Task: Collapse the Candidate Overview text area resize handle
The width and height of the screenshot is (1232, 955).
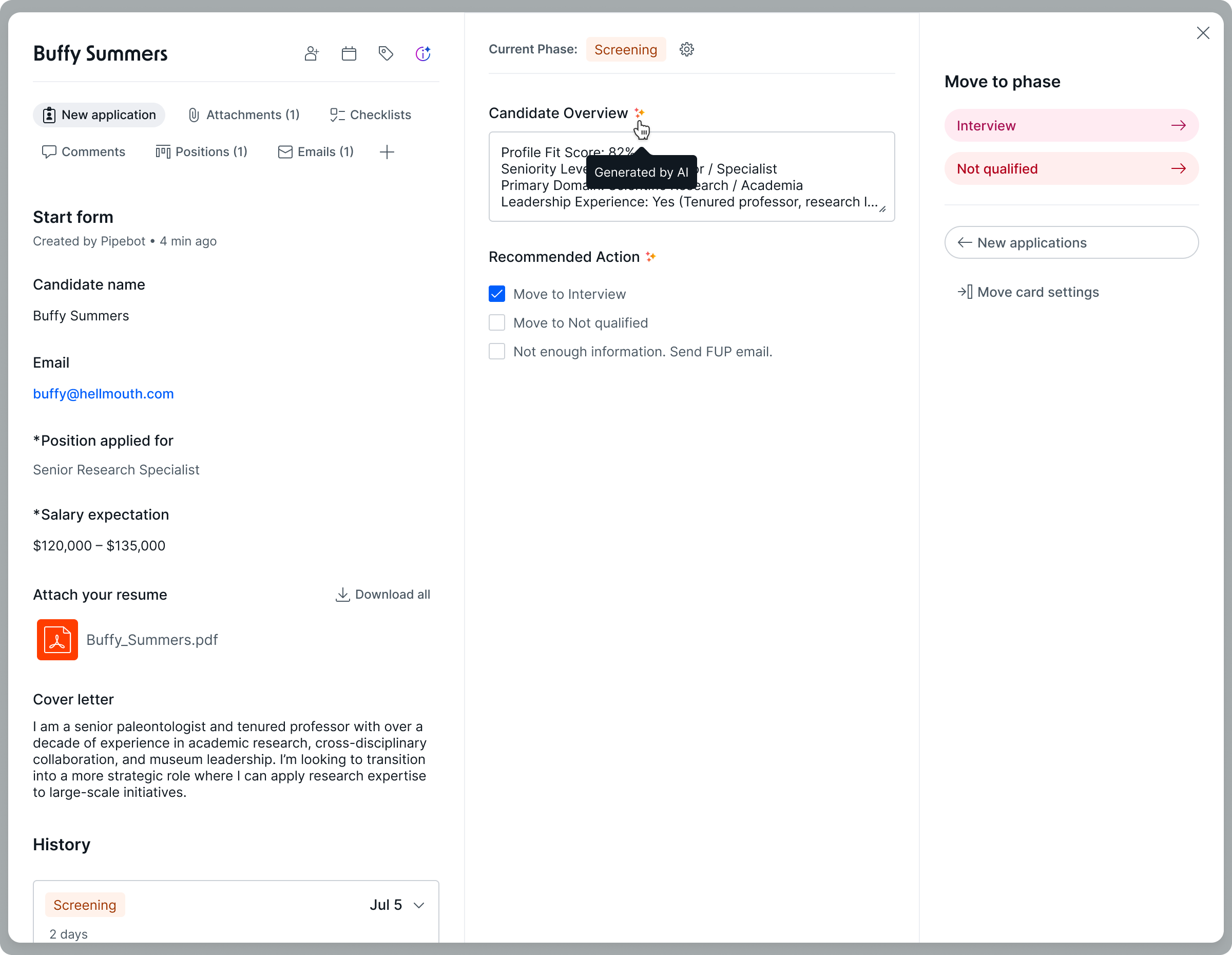Action: [x=882, y=210]
